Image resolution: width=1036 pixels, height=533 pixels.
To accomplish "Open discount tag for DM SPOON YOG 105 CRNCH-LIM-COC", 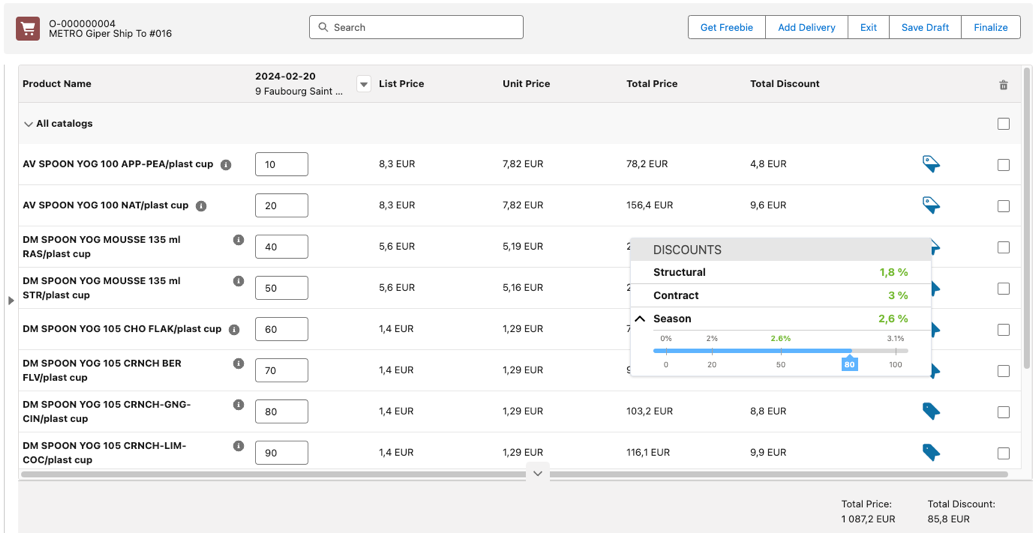I will pos(930,452).
